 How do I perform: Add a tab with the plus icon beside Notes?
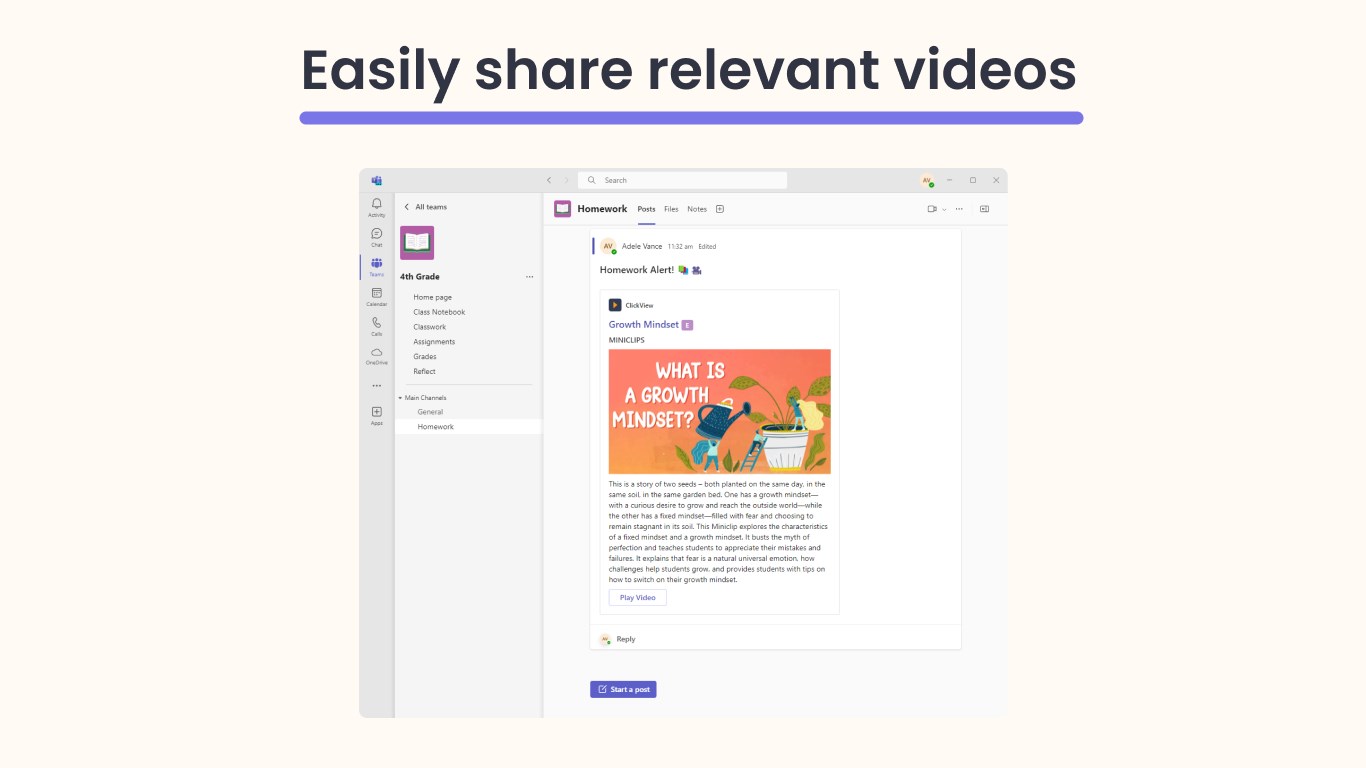(720, 209)
